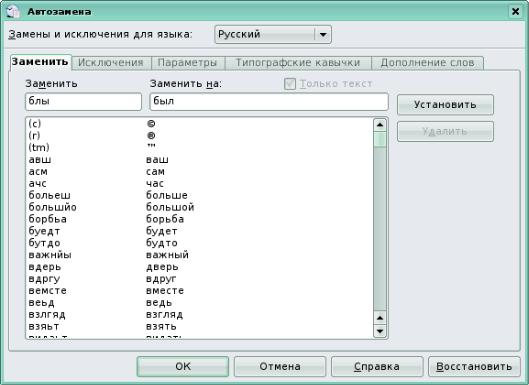Click the application icon in the title bar
This screenshot has height=385, width=529.
pos(13,11)
